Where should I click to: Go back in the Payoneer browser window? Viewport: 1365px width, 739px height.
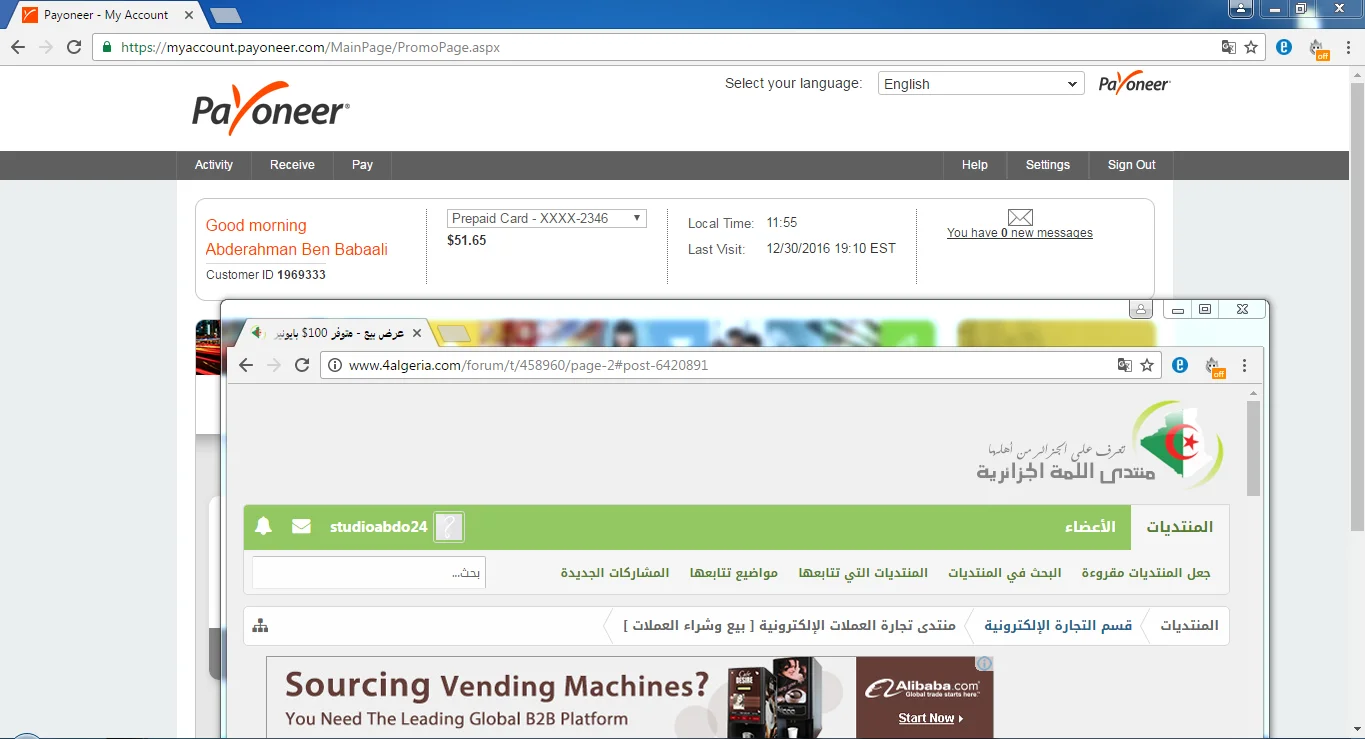18,47
